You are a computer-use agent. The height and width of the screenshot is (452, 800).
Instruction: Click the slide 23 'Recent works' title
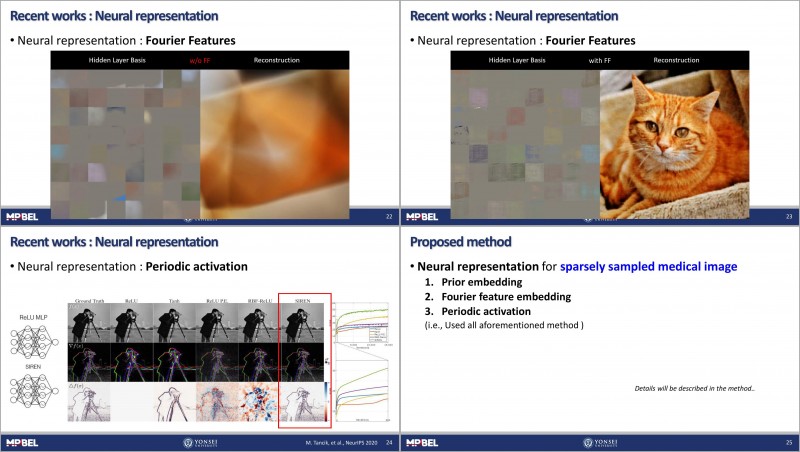[x=514, y=16]
